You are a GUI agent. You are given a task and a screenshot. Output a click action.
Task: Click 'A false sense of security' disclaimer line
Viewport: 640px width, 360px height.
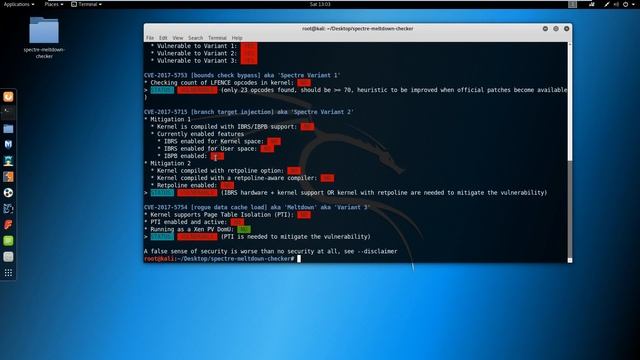tap(271, 252)
